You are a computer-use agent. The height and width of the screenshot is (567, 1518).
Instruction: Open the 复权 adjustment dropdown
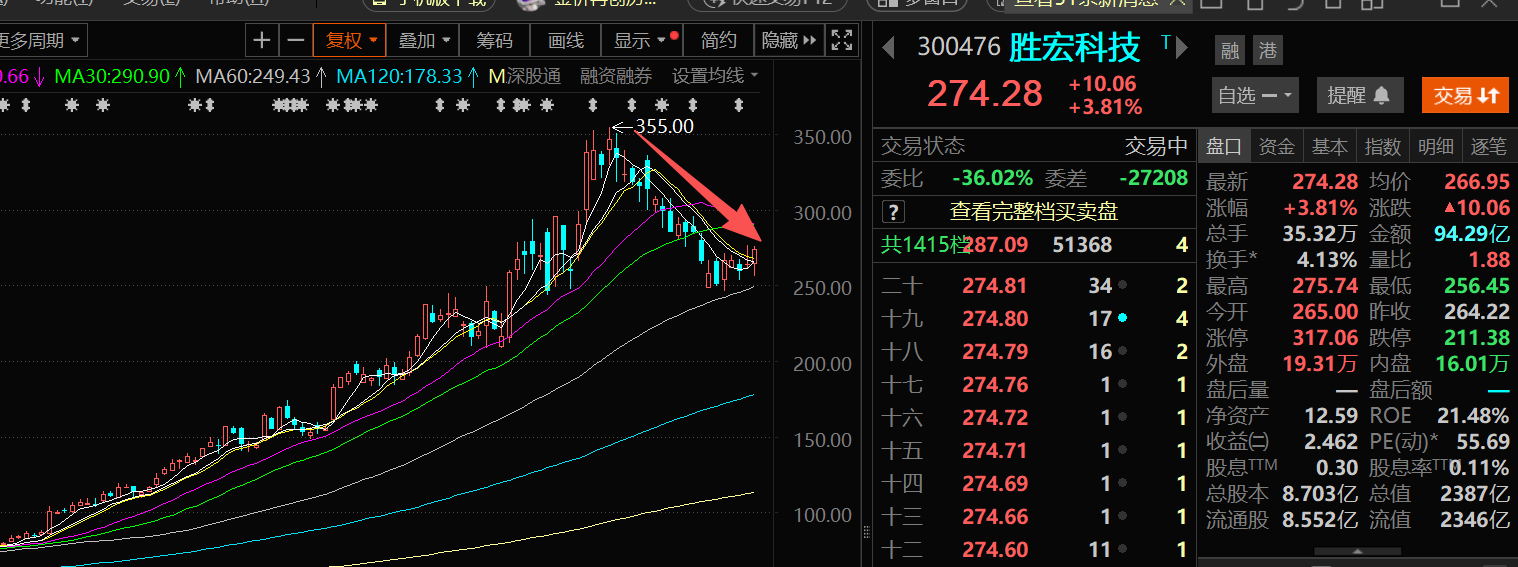click(350, 41)
